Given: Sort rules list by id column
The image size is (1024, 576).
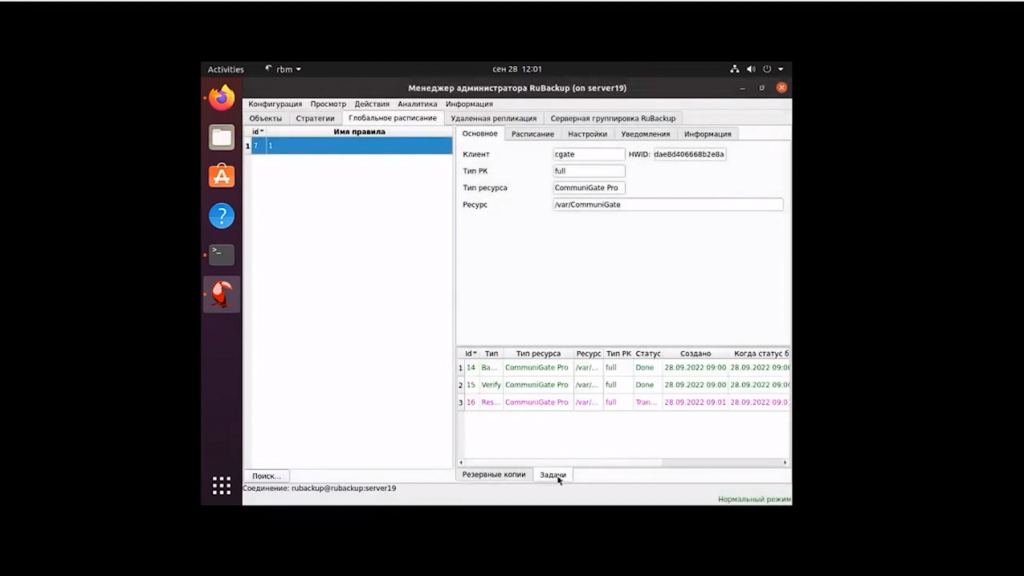Looking at the screenshot, I should [258, 132].
